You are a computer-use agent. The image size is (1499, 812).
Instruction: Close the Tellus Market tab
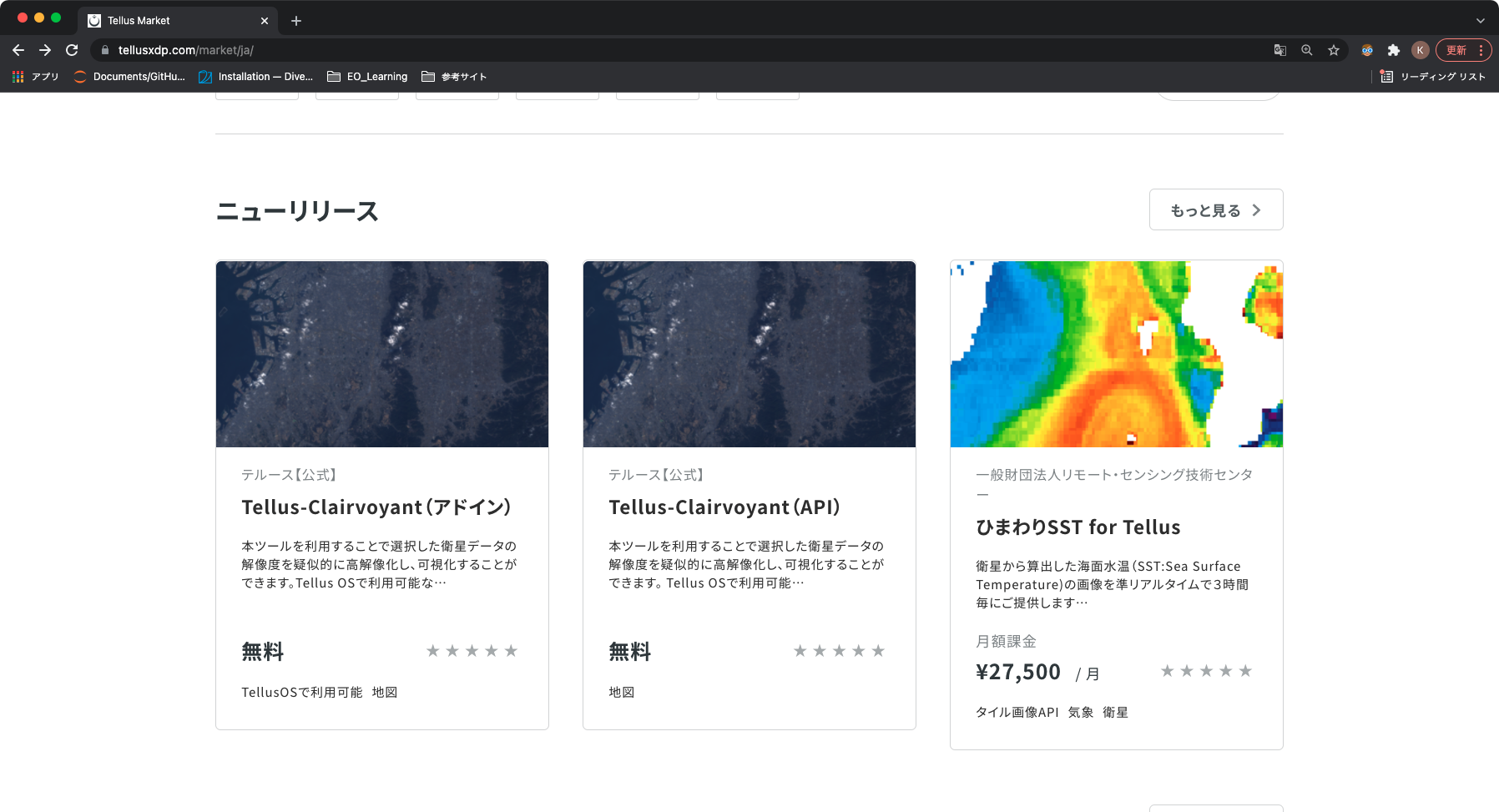[265, 21]
